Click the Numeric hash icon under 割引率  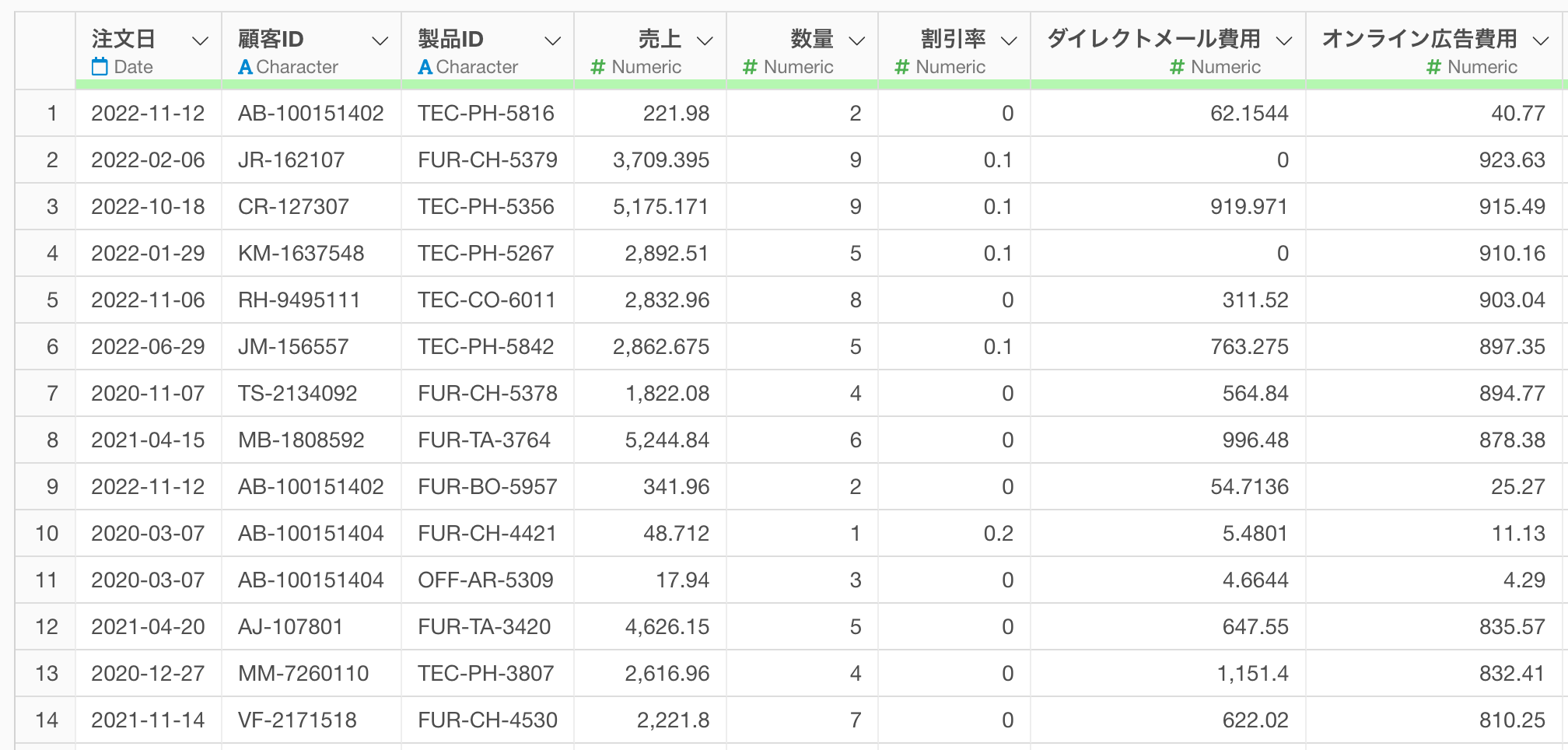[901, 67]
